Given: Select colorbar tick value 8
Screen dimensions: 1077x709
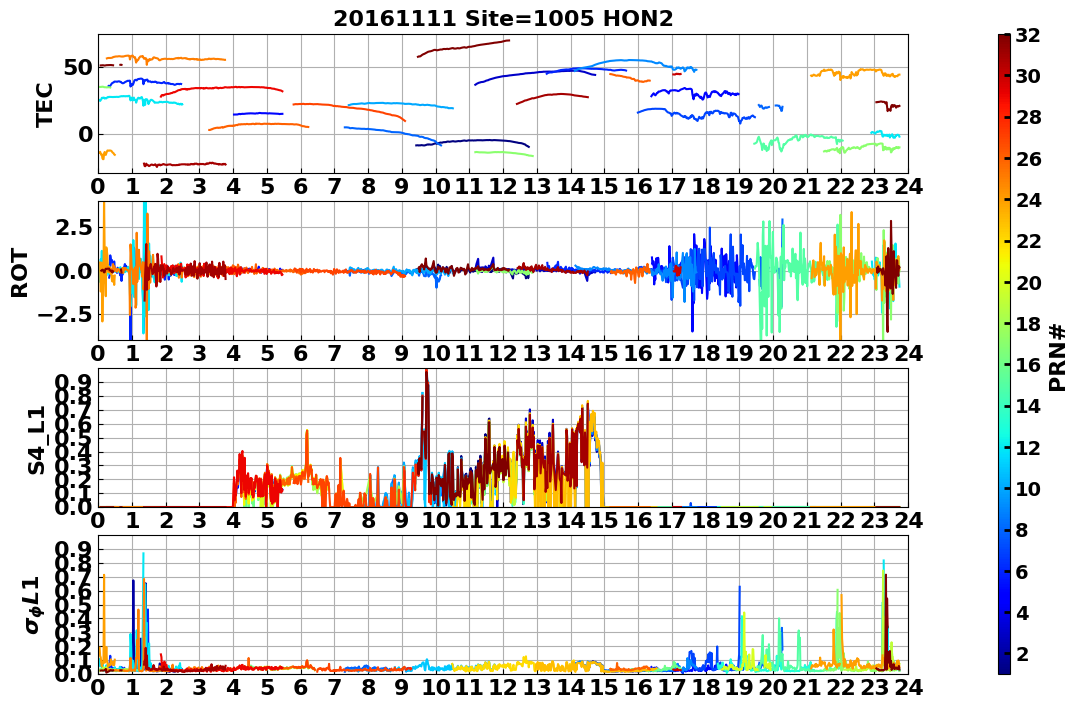Looking at the screenshot, I should pos(1022,530).
